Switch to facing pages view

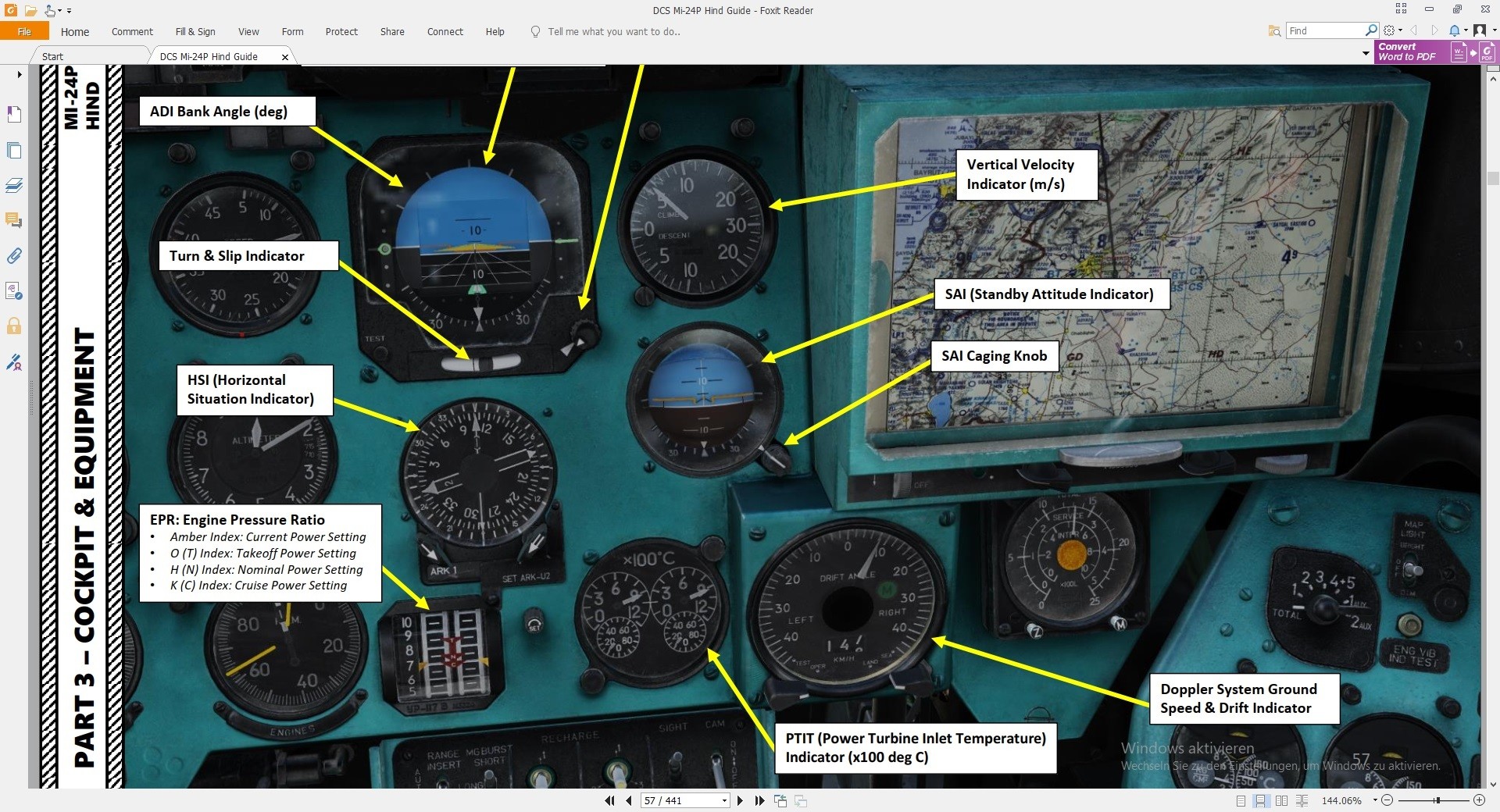(1282, 800)
